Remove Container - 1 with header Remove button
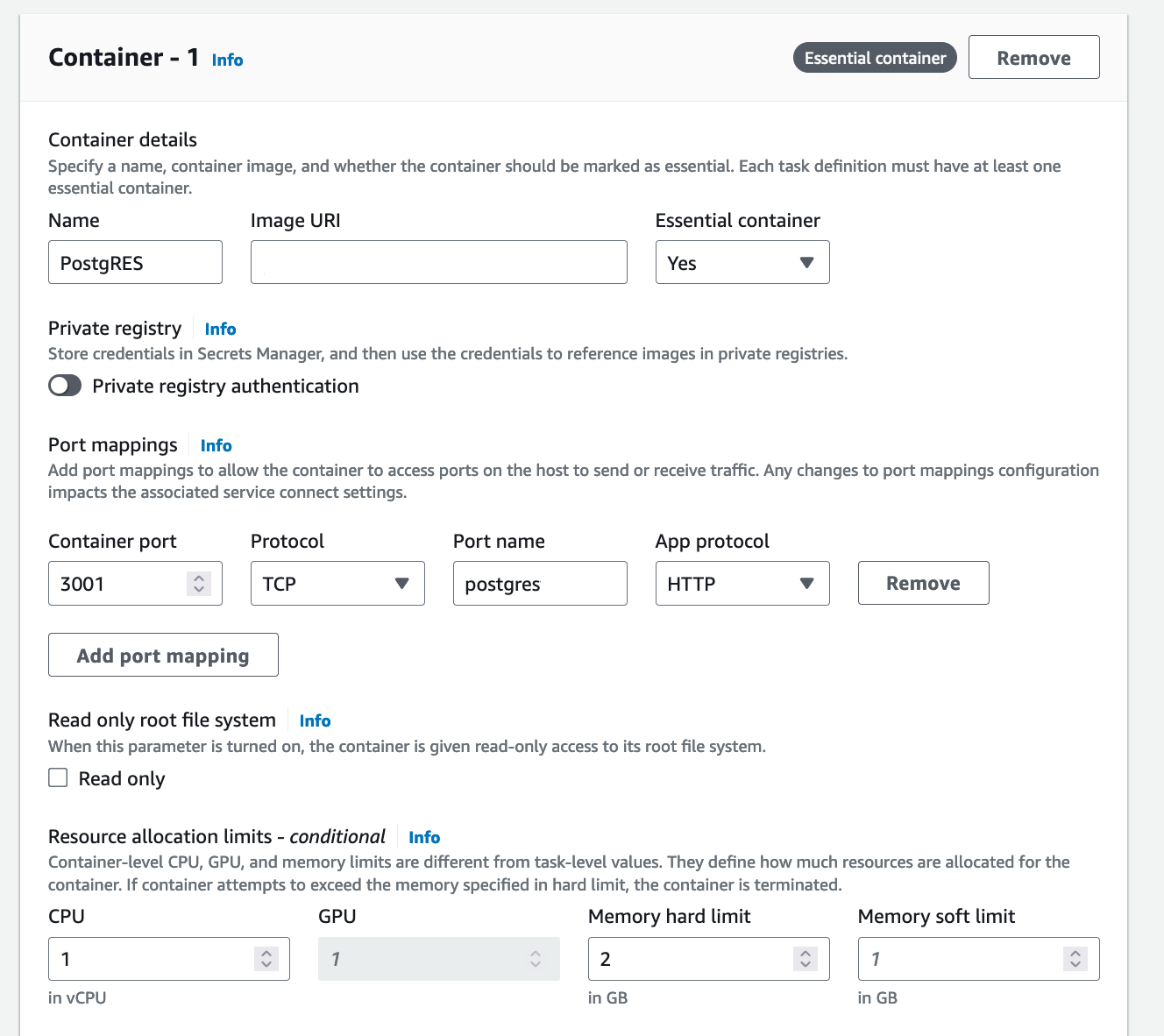This screenshot has width=1164, height=1036. (1033, 58)
